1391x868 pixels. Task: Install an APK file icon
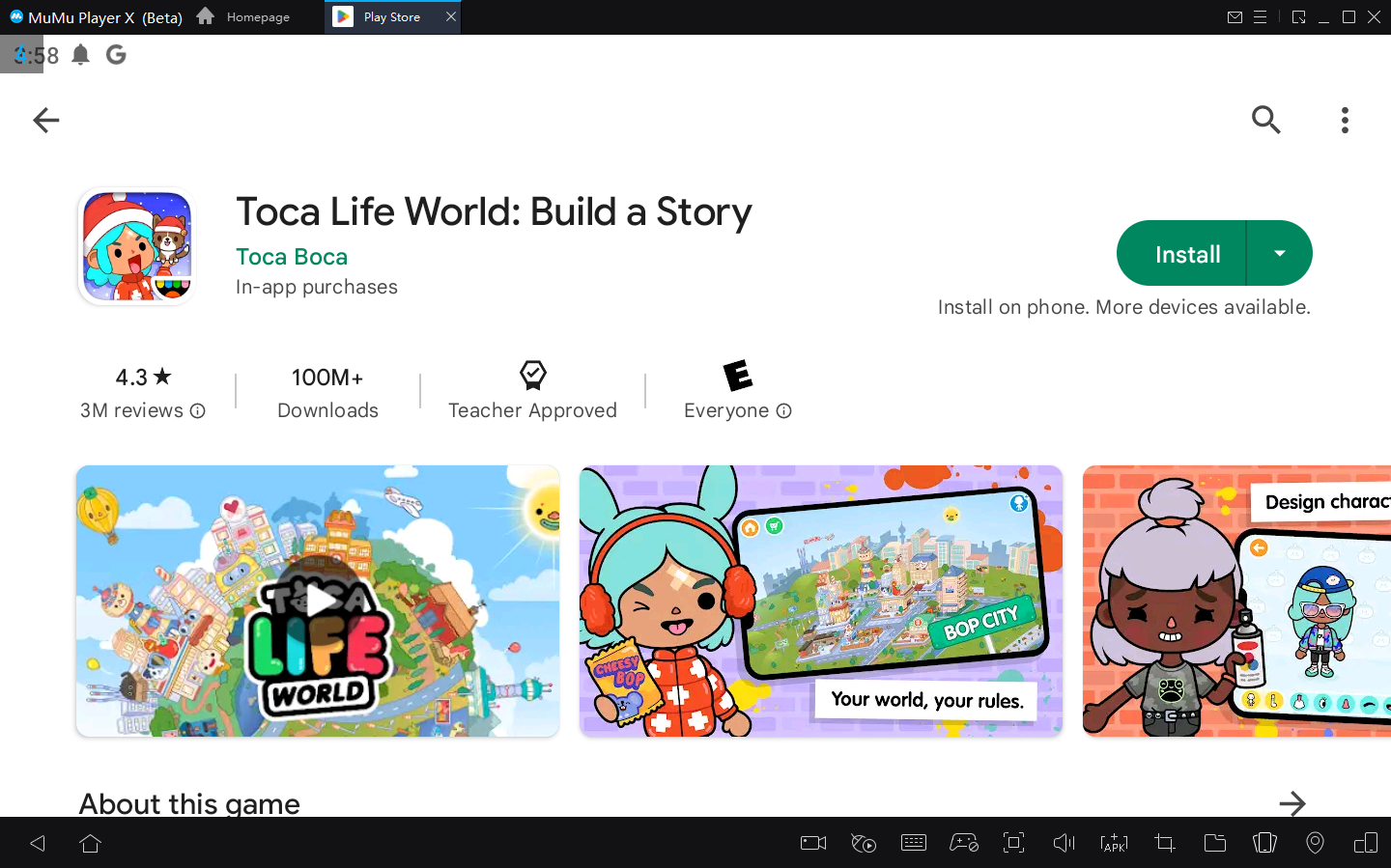coord(1115,843)
